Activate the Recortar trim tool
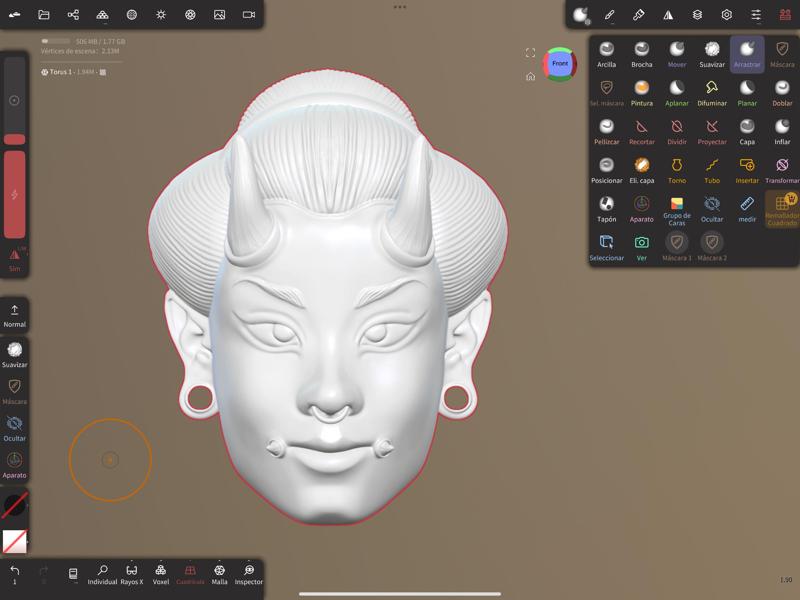800x600 pixels. coord(642,131)
